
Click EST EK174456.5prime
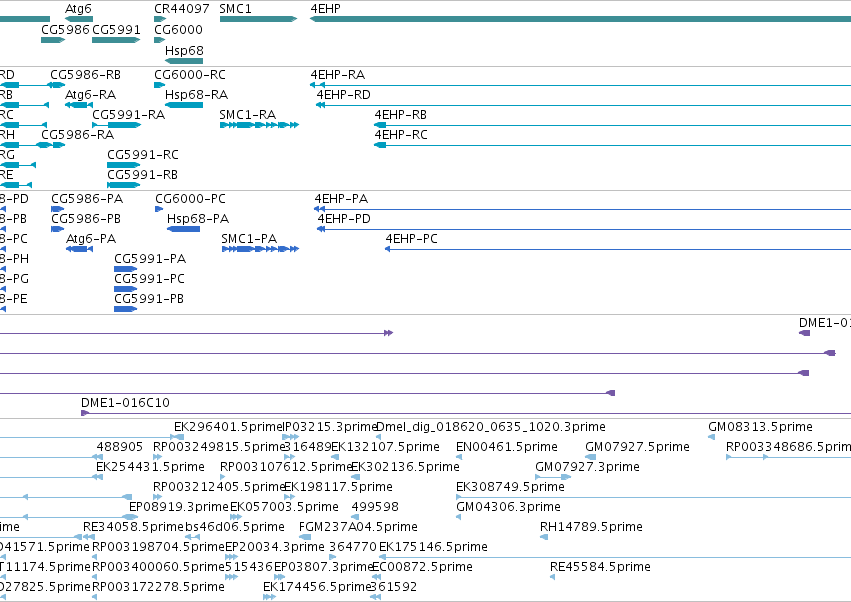click(x=316, y=587)
